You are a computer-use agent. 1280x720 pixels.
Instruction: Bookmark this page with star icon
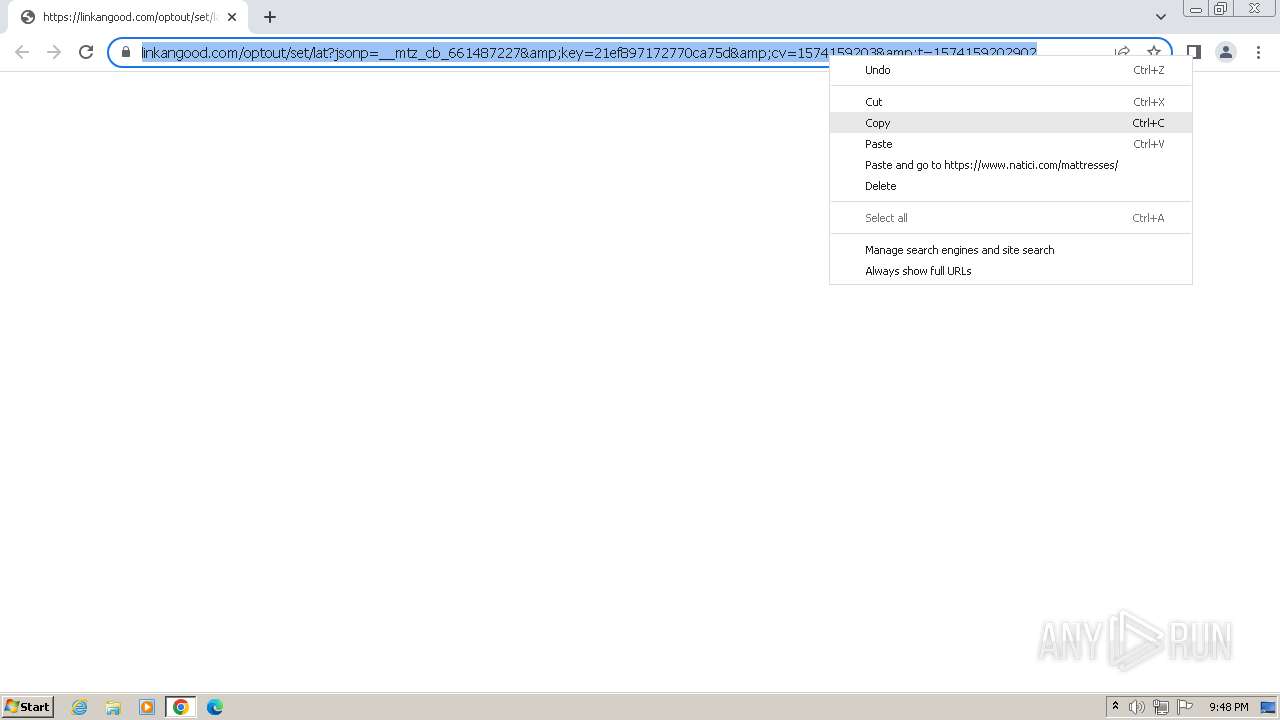[1154, 52]
